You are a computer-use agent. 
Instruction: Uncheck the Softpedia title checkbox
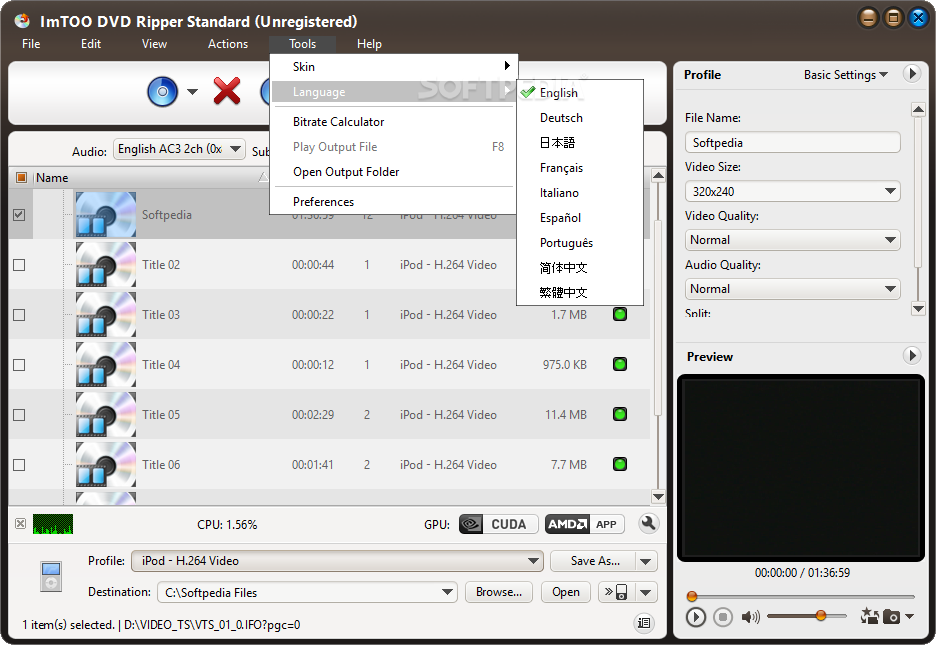click(19, 215)
